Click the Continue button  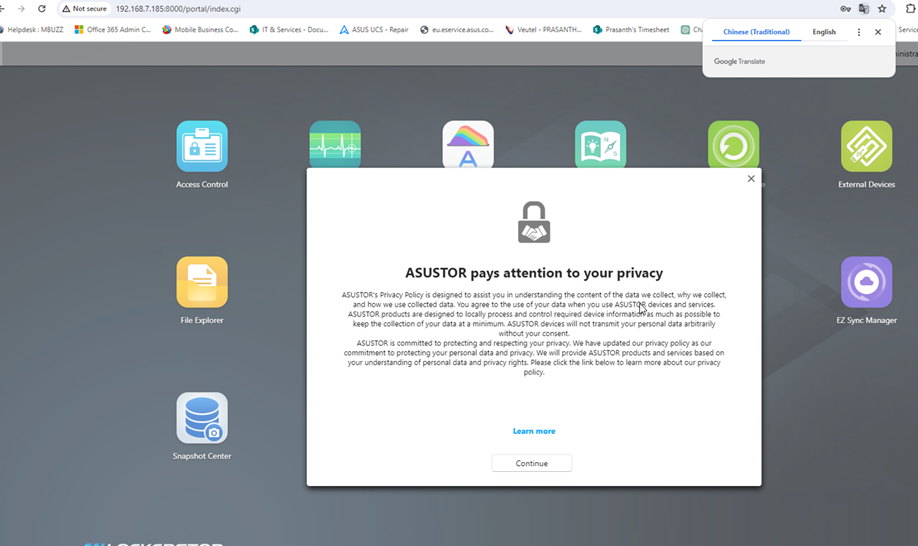point(532,463)
